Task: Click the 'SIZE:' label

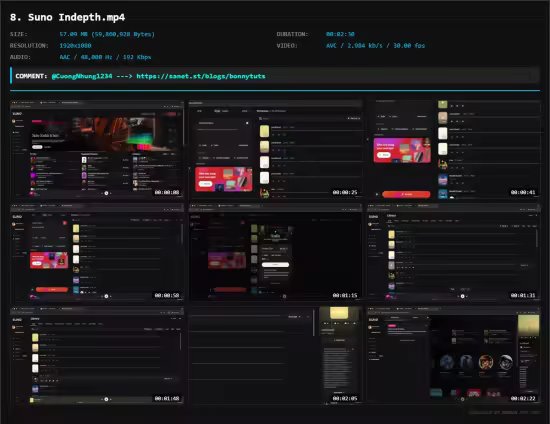Action: [19, 34]
